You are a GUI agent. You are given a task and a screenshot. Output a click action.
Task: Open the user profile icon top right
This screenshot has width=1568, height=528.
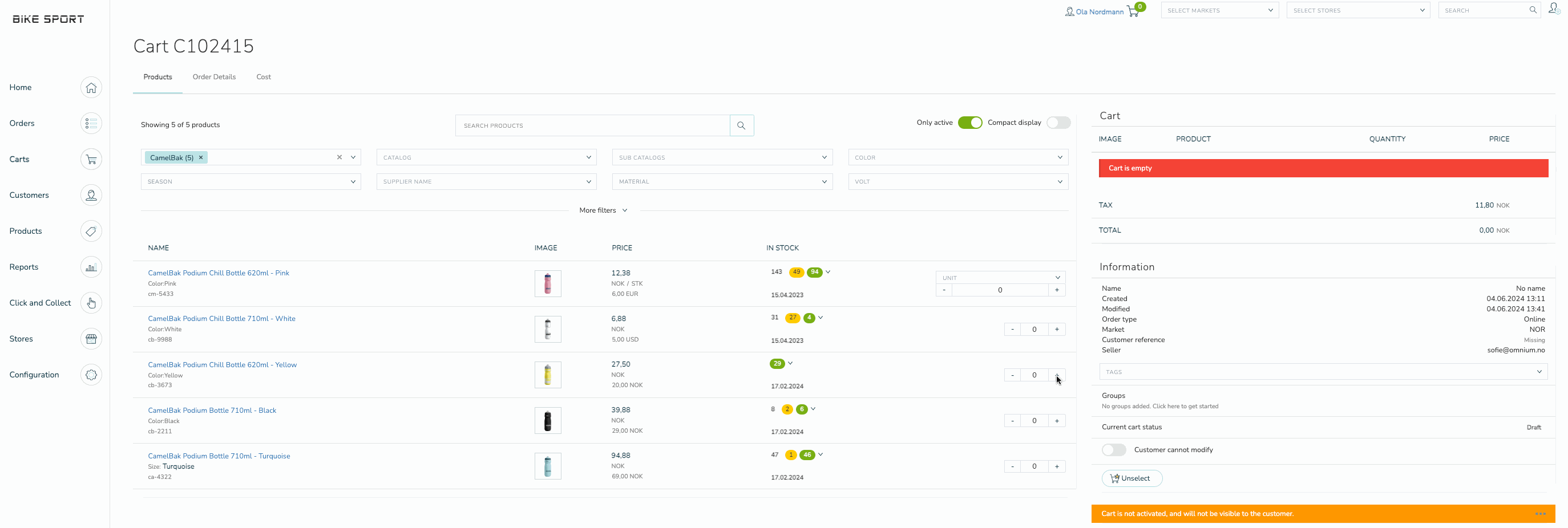1553,9
